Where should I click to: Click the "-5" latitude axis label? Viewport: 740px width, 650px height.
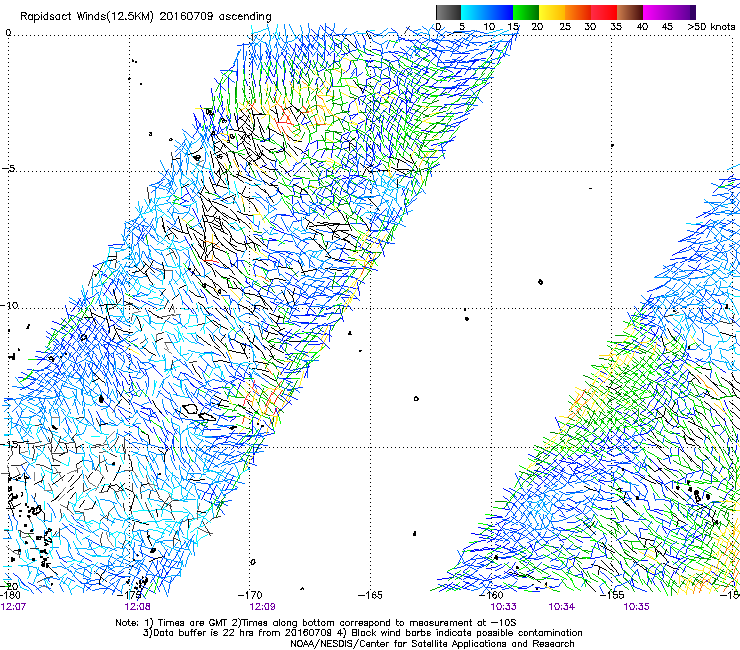click(x=8, y=169)
